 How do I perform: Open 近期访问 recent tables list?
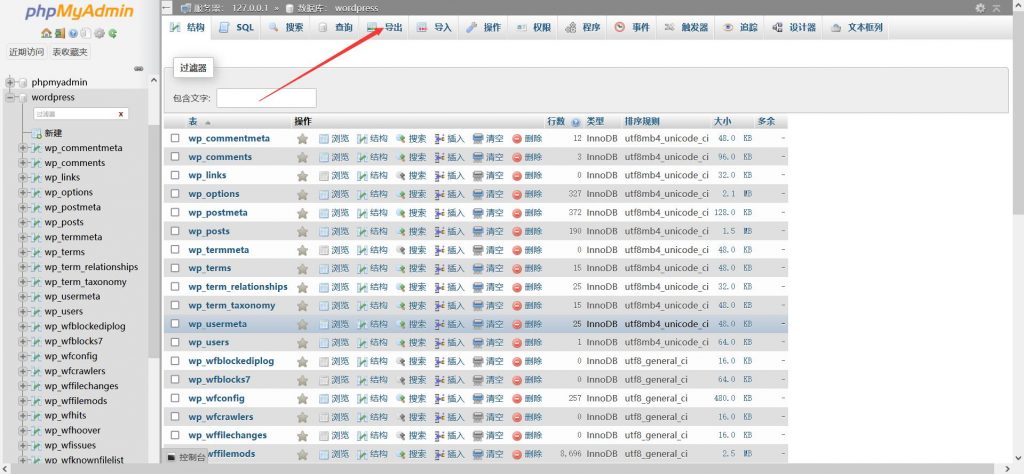(27, 52)
